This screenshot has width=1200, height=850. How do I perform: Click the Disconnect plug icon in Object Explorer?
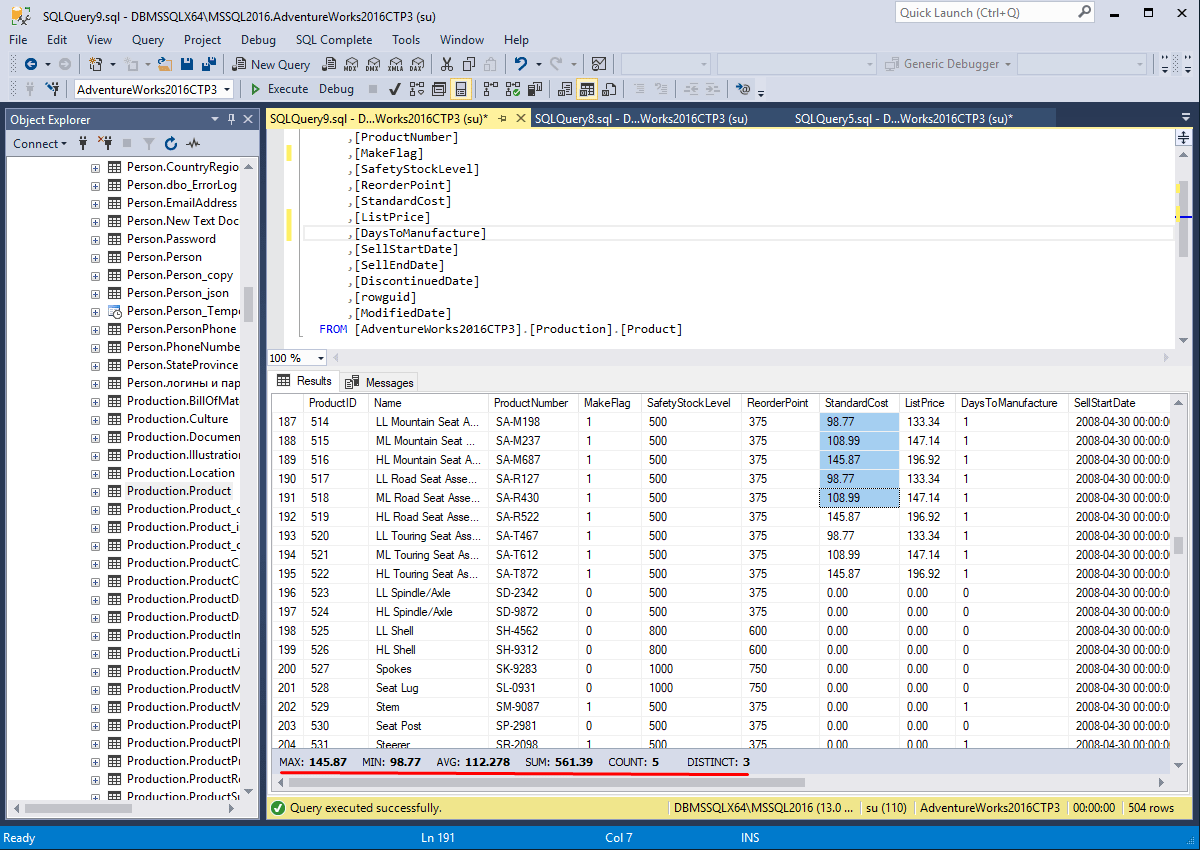pyautogui.click(x=105, y=144)
